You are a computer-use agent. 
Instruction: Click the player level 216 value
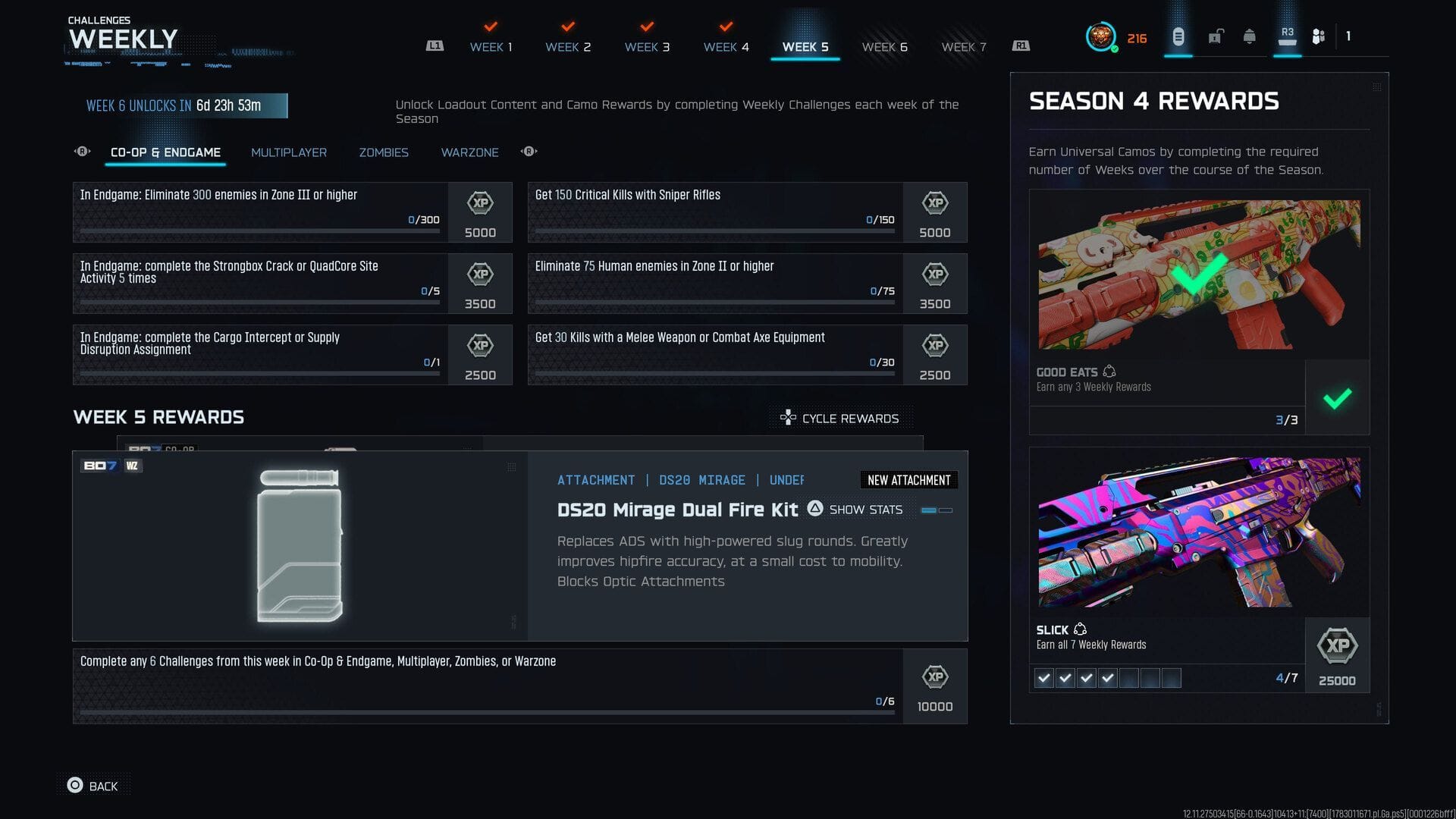[x=1137, y=39]
